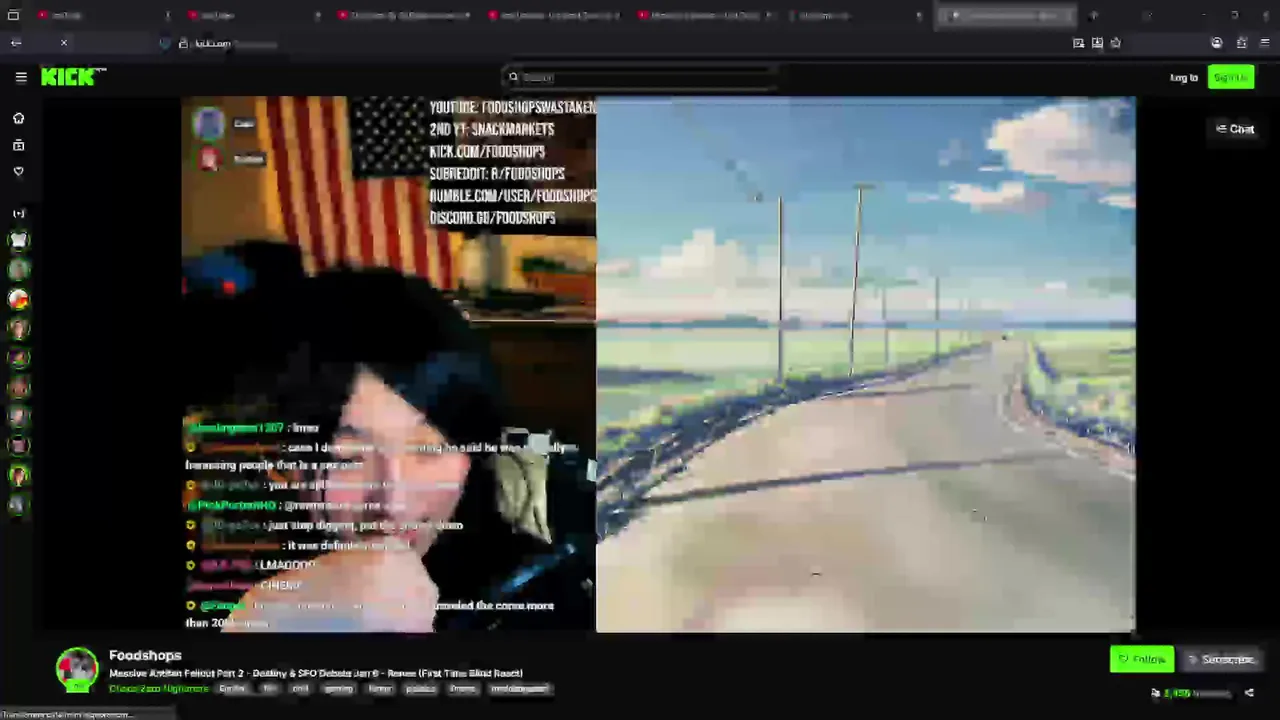Screen dimensions: 1280x720
Task: Open the browser menu icon at toolbar end
Action: (x=1264, y=43)
